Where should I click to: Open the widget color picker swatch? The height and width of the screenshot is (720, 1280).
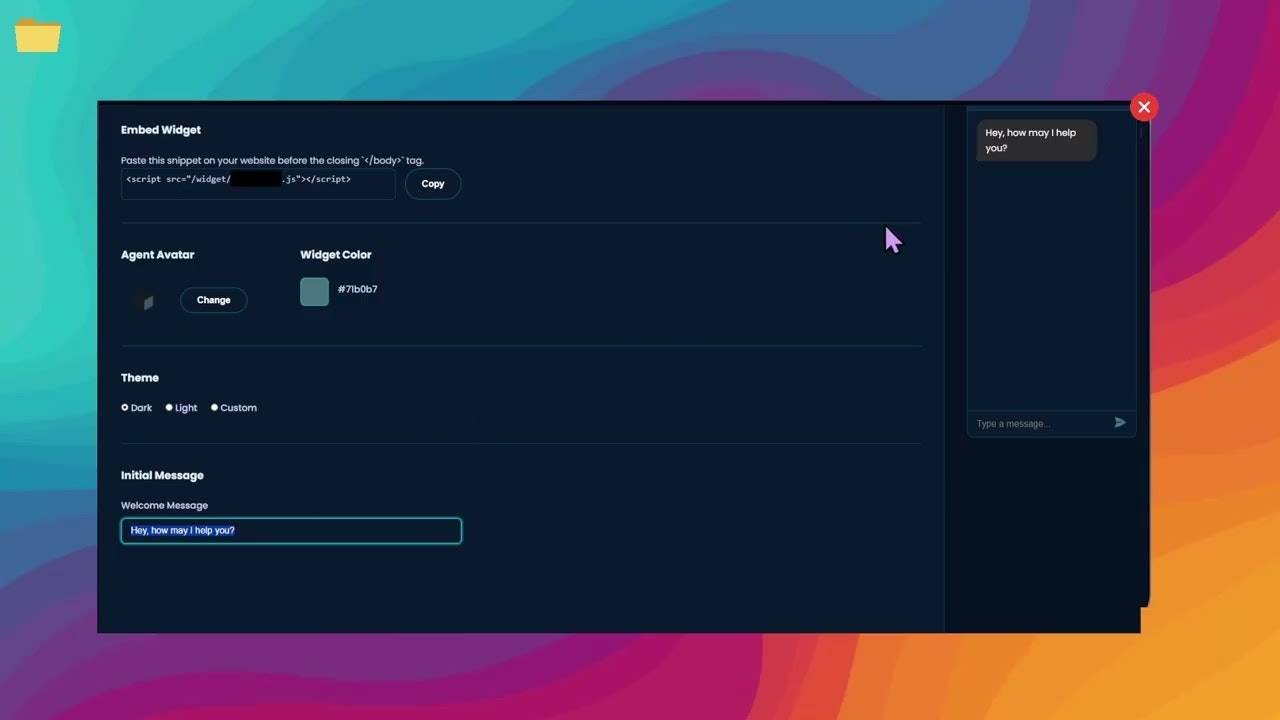coord(314,291)
